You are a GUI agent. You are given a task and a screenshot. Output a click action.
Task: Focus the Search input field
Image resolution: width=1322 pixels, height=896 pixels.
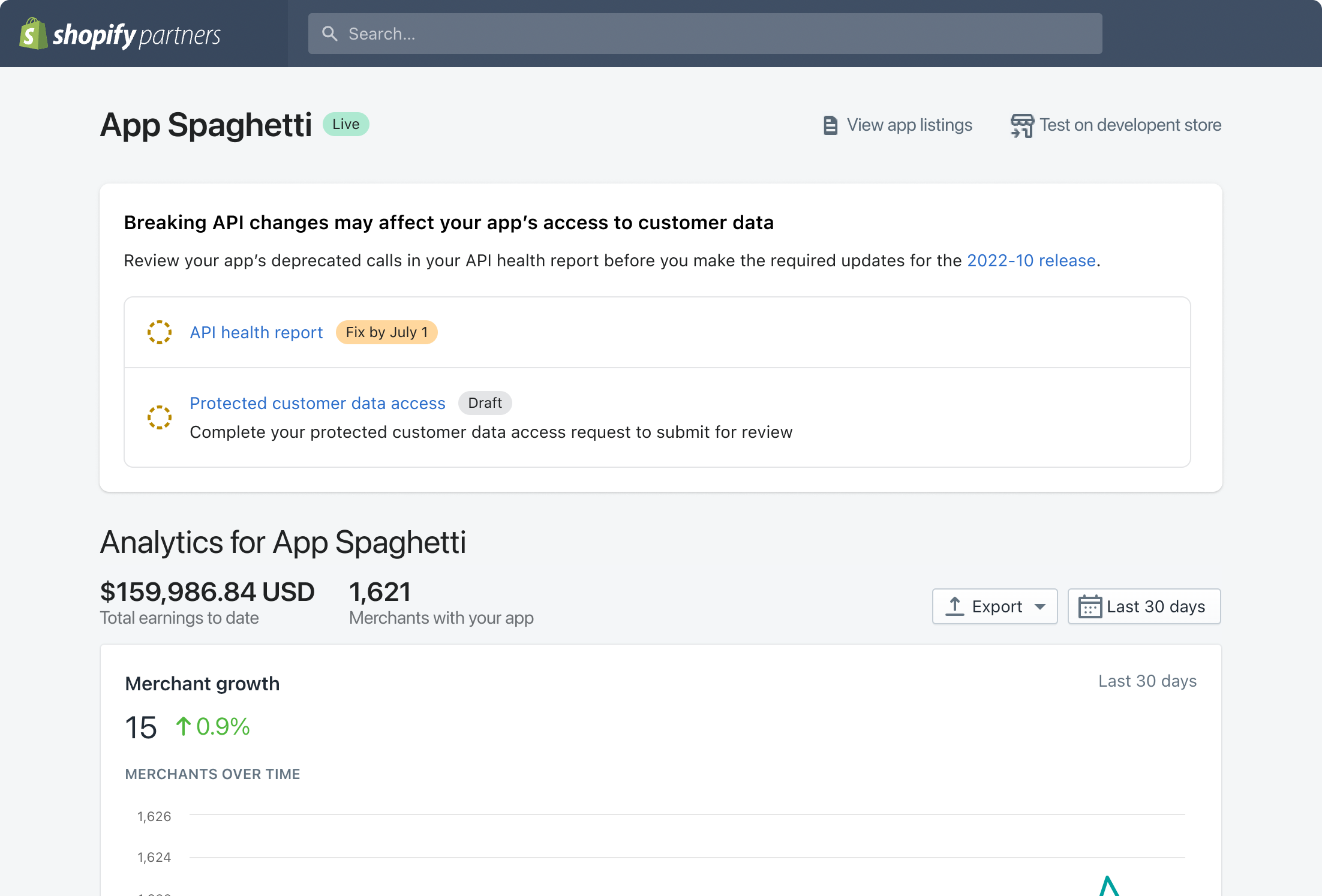705,34
